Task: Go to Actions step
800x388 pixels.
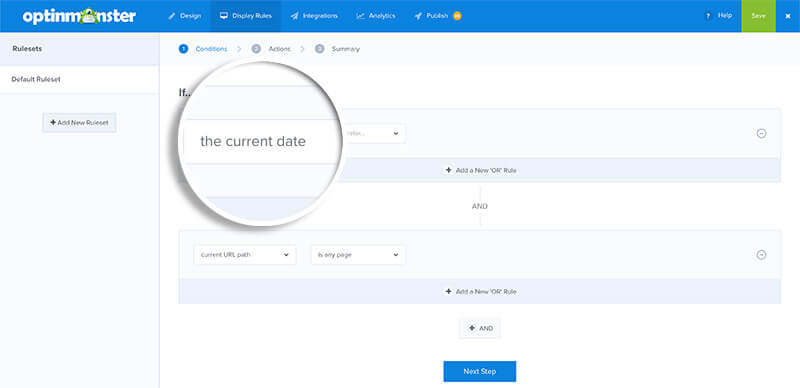Action: pos(280,49)
